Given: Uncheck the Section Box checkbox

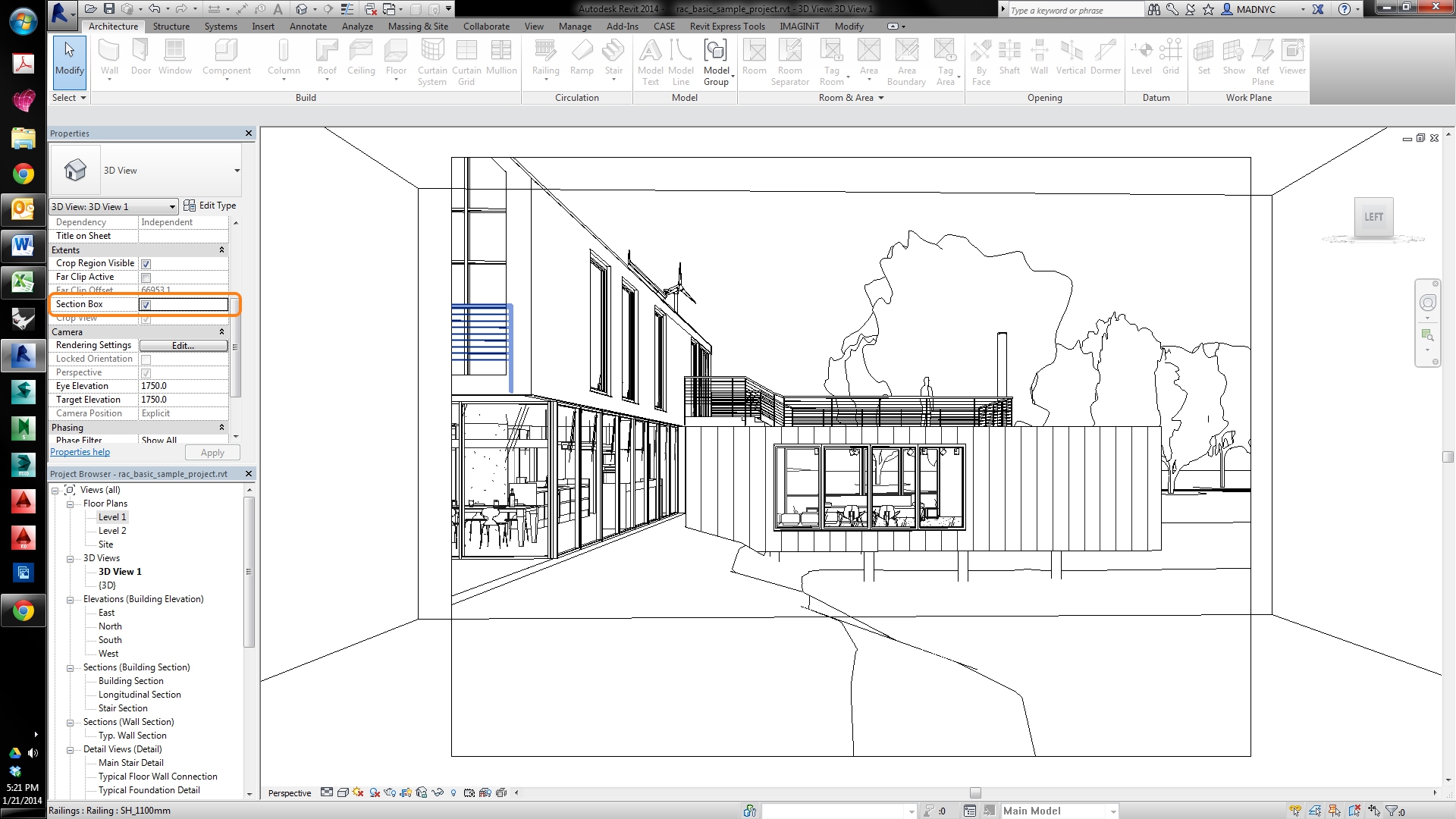Looking at the screenshot, I should (x=146, y=305).
